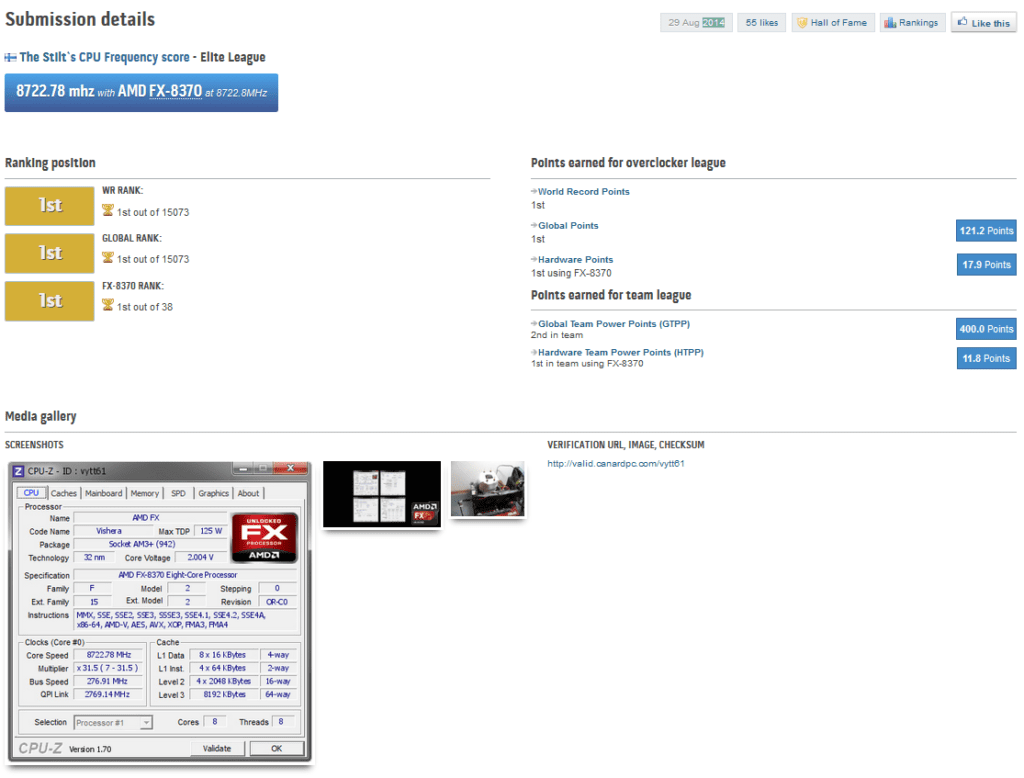
Task: Click the Max TDP value 125 W
Action: click(211, 531)
